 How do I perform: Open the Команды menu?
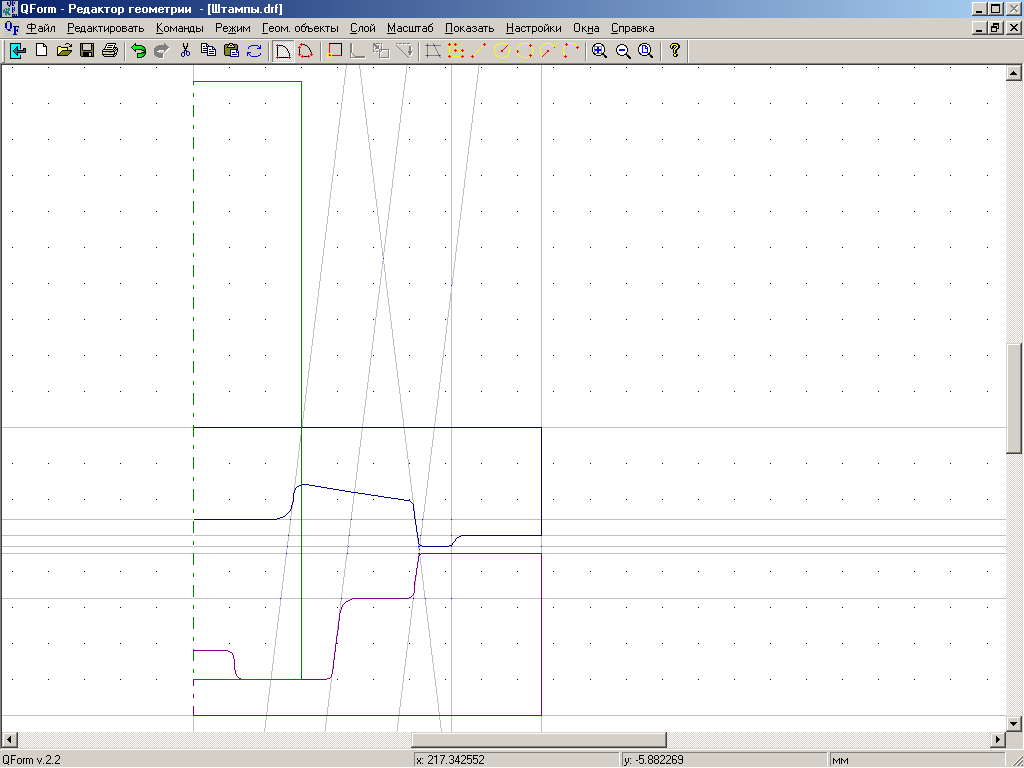(180, 28)
